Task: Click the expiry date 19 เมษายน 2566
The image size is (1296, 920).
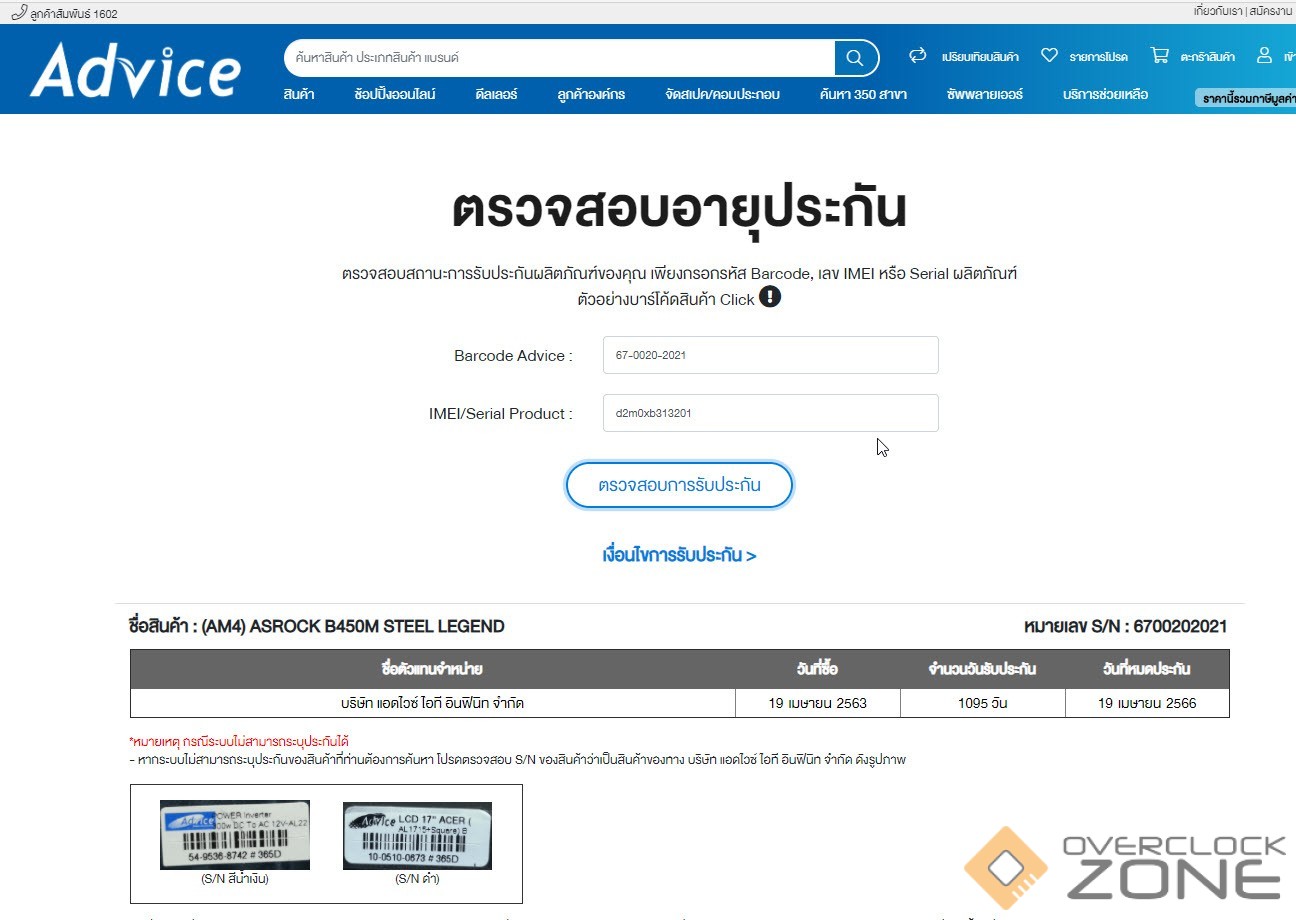Action: coord(1147,703)
